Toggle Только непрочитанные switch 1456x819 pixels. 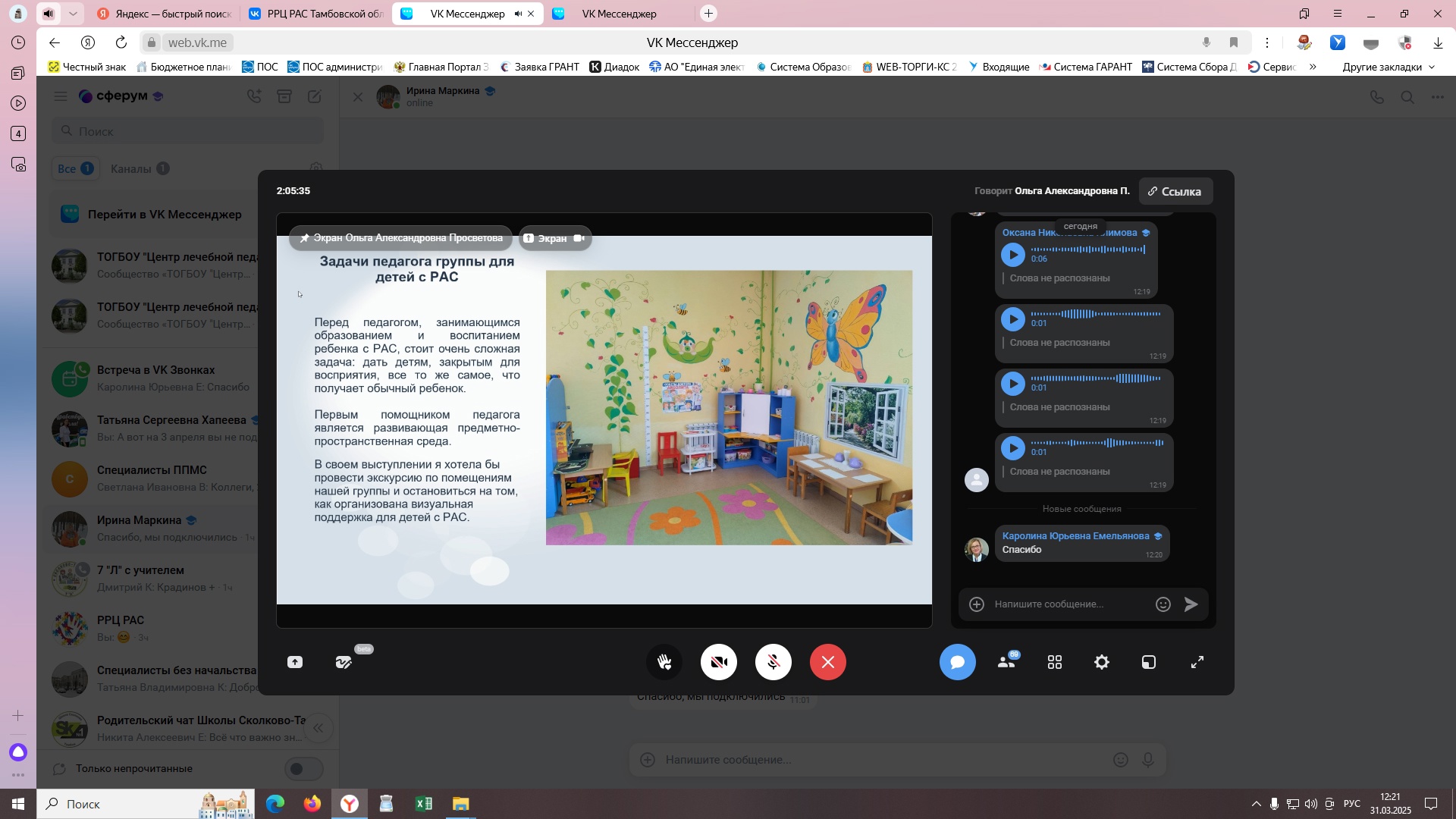303,769
